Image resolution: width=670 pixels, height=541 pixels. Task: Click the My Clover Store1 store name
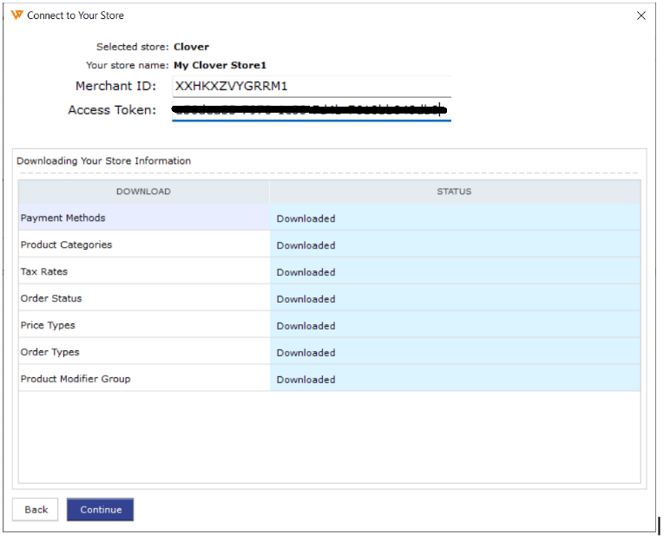coord(220,65)
